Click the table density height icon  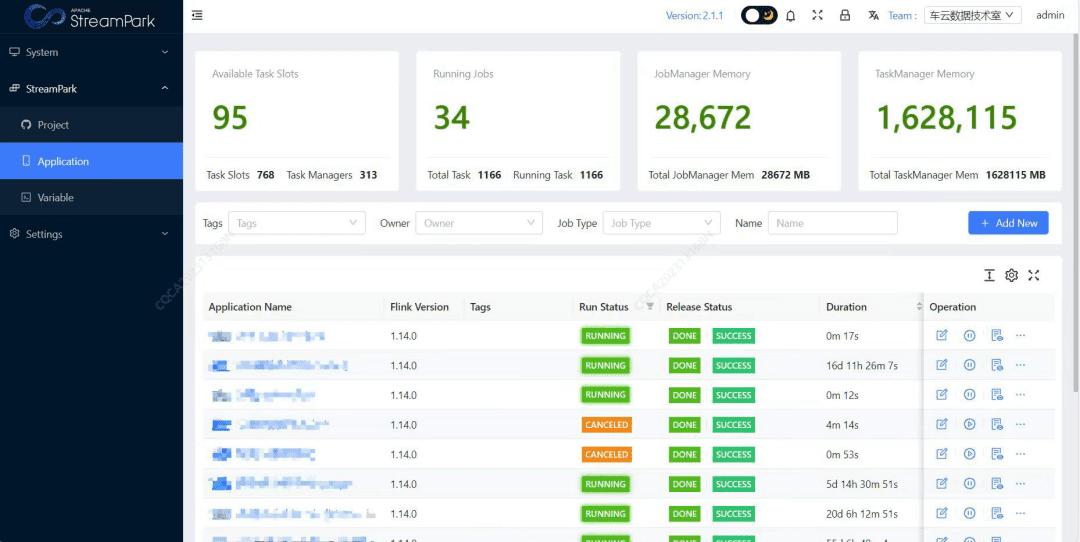989,275
